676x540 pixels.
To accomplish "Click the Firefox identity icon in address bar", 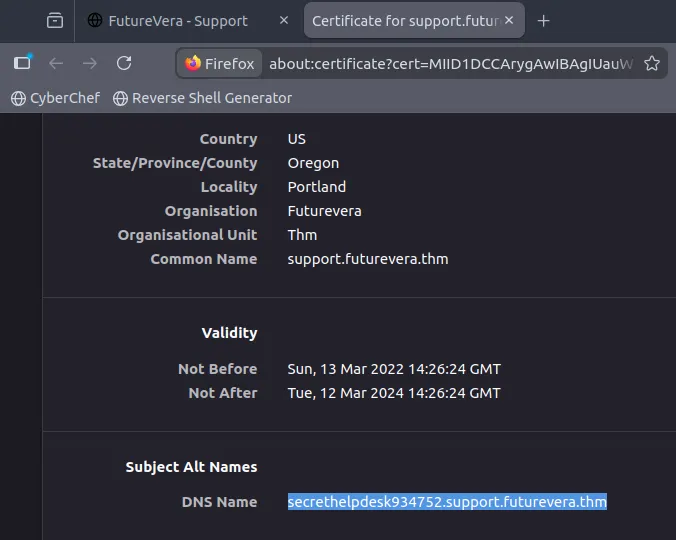I will [220, 63].
